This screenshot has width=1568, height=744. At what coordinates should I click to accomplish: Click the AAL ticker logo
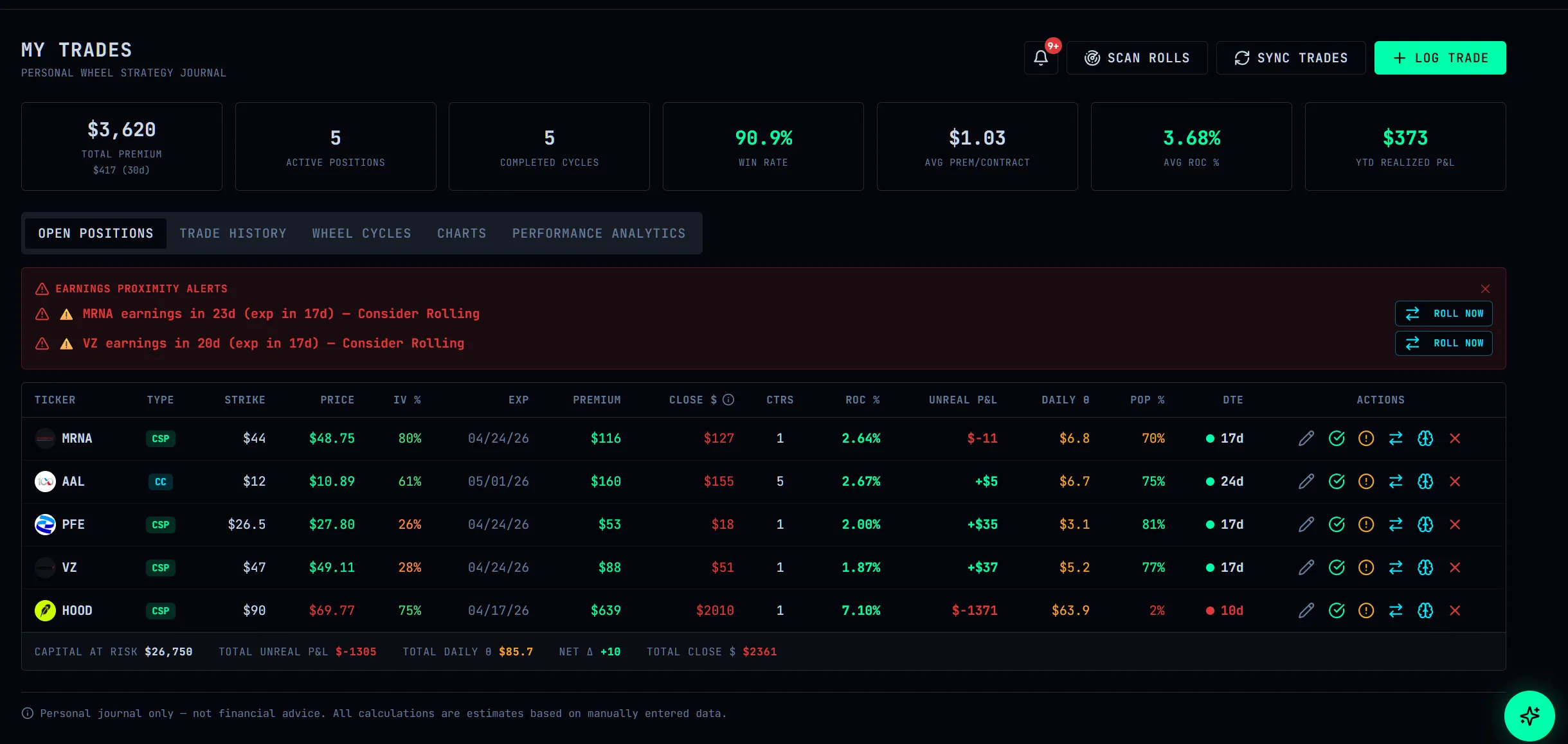point(45,481)
